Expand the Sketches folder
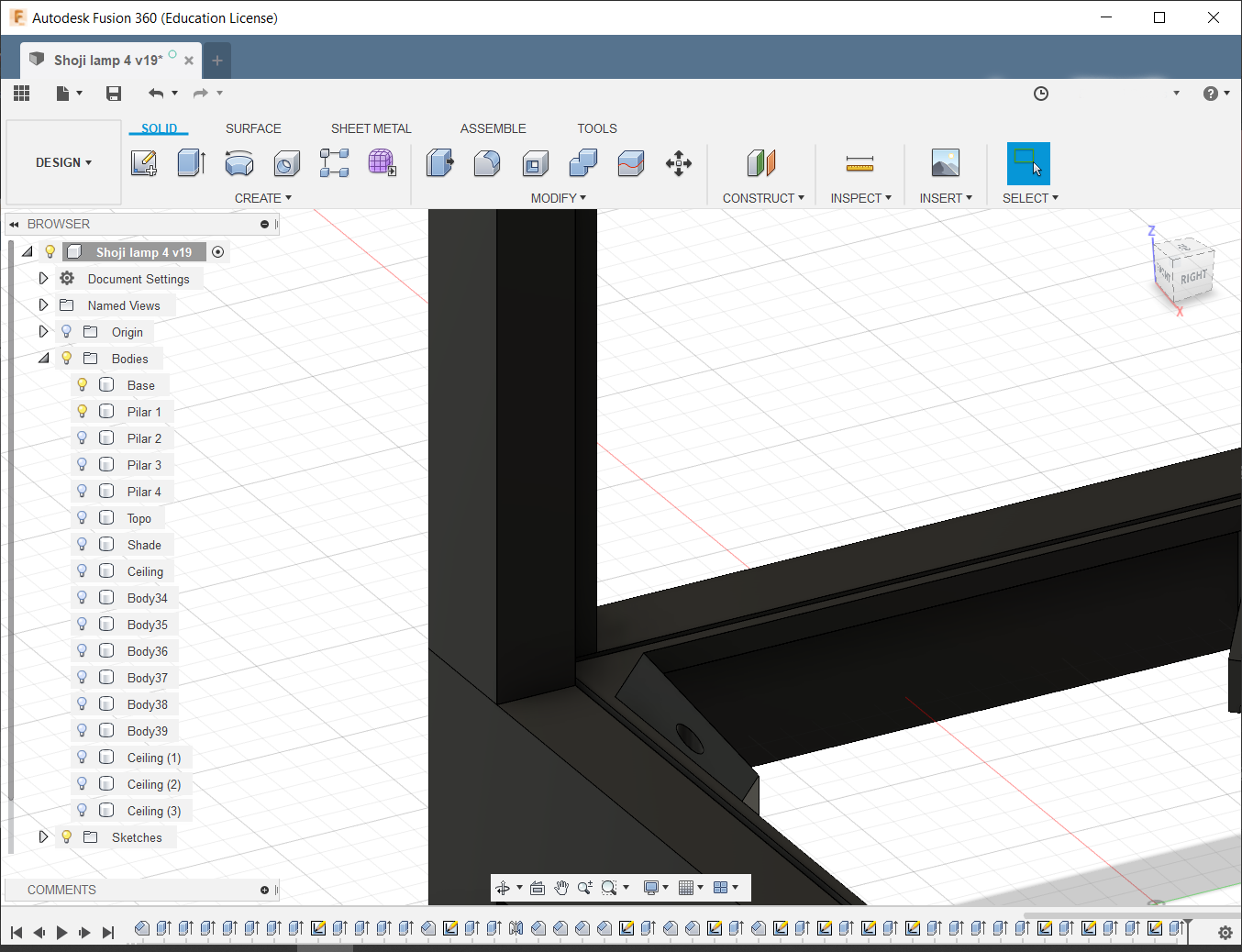This screenshot has width=1242, height=952. tap(43, 836)
